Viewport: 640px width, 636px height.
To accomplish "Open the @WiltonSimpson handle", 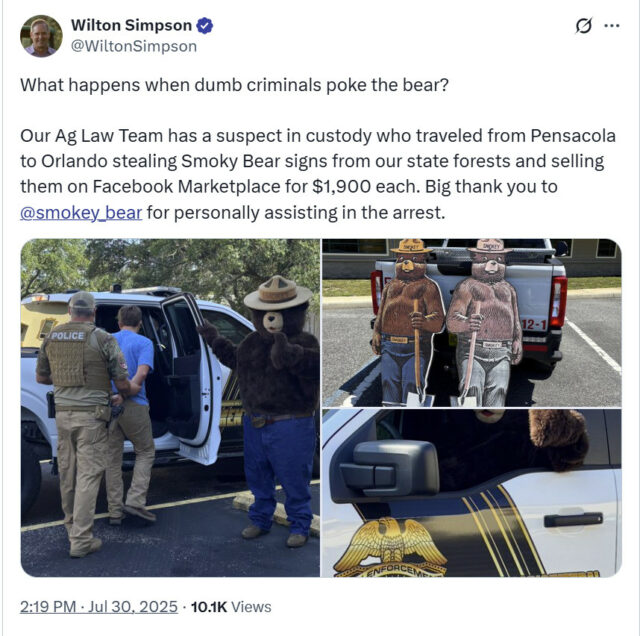I will 134,46.
